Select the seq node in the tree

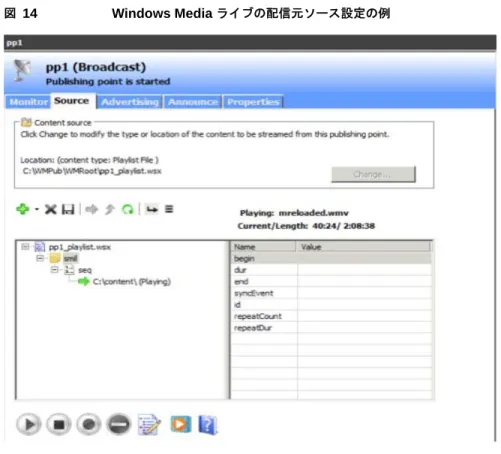(85, 270)
